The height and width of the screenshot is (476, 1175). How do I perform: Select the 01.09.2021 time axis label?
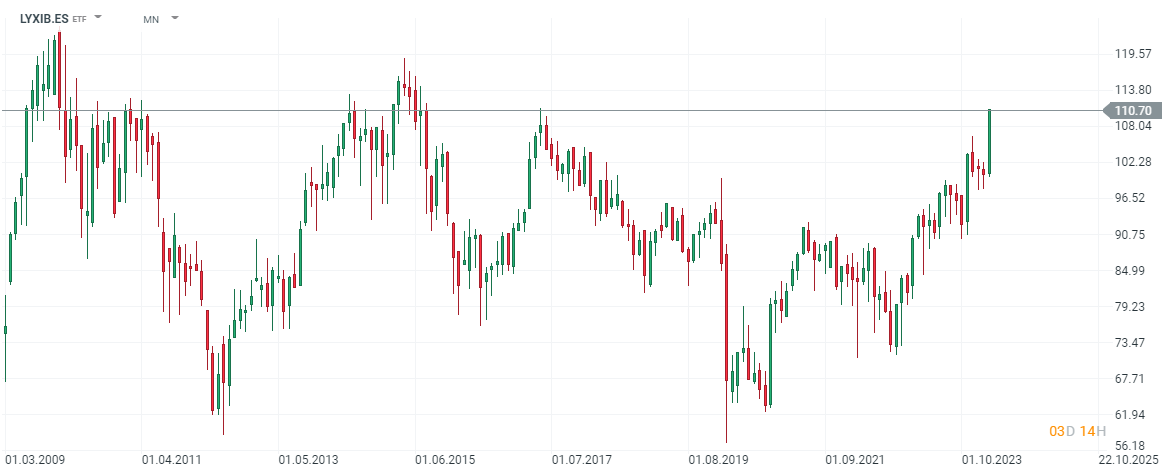853,460
